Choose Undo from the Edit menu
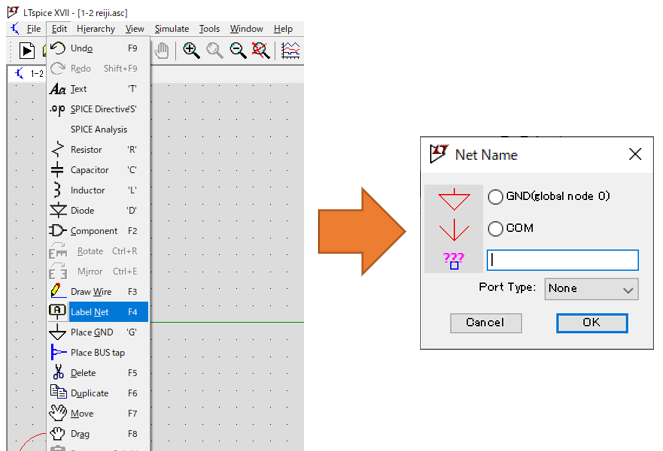Screen dimensions: 663x451 point(99,48)
